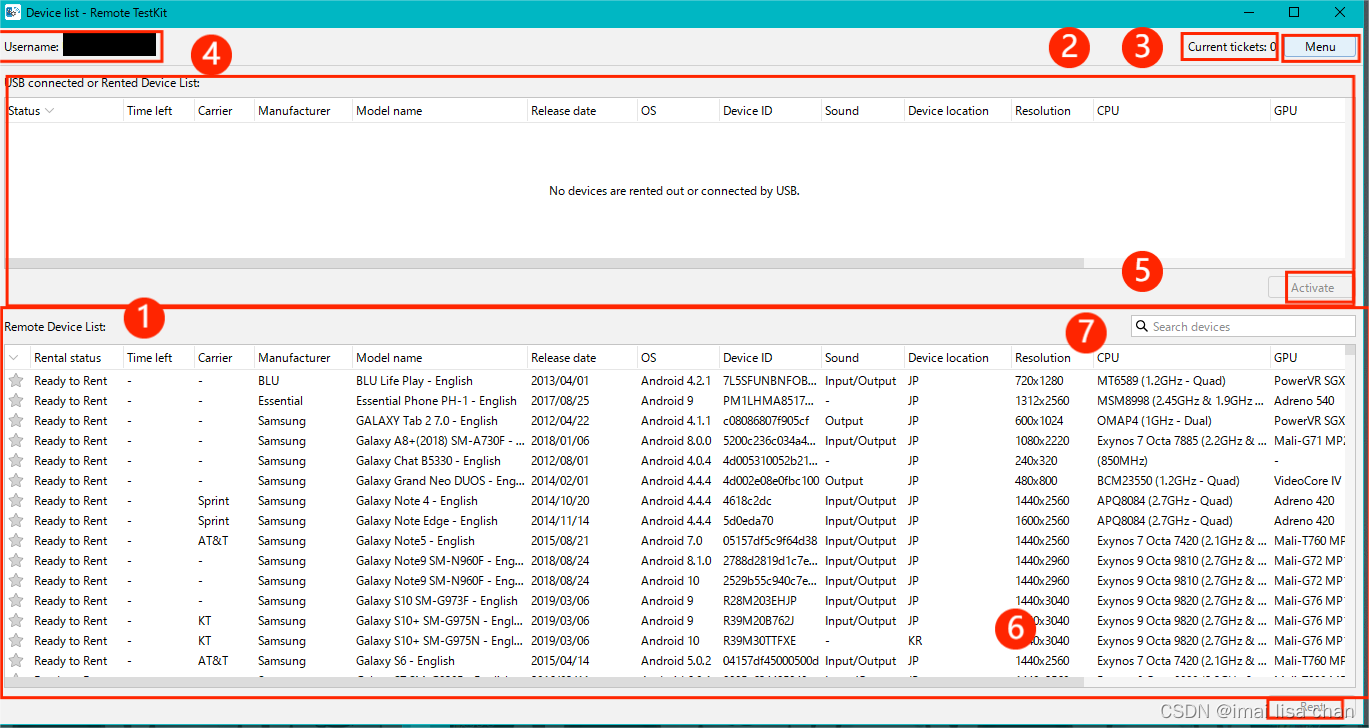This screenshot has width=1369, height=728.
Task: Star the BLU Life Play device as favorite
Action: click(x=16, y=380)
